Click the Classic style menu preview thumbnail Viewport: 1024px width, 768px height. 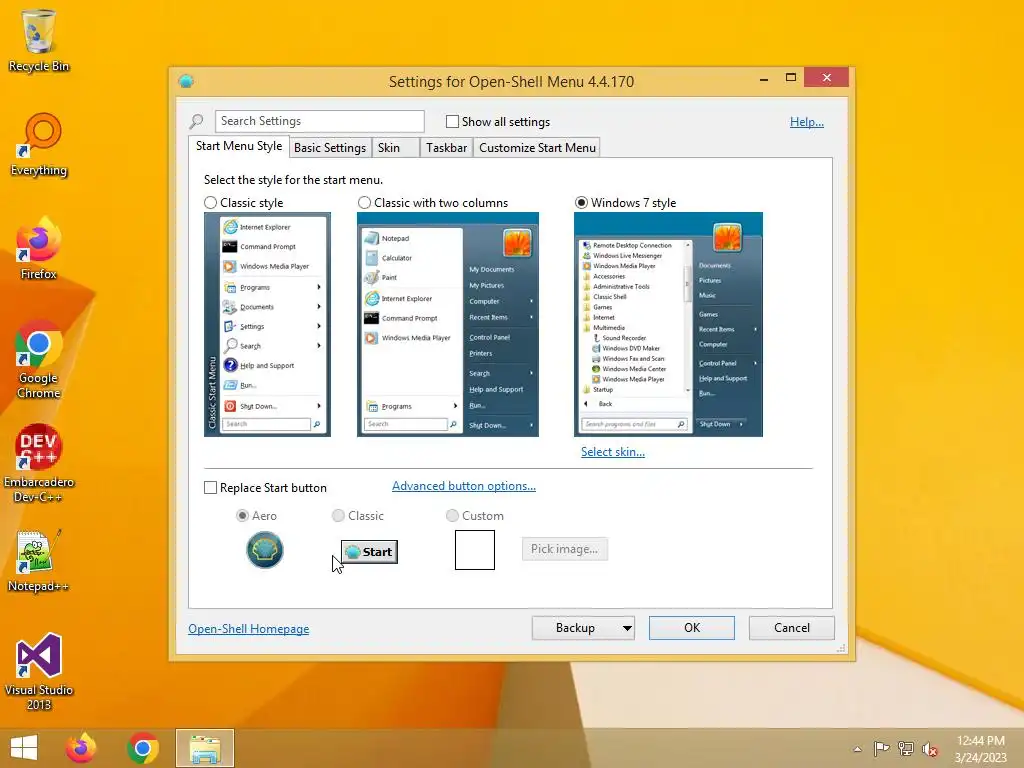pos(267,325)
